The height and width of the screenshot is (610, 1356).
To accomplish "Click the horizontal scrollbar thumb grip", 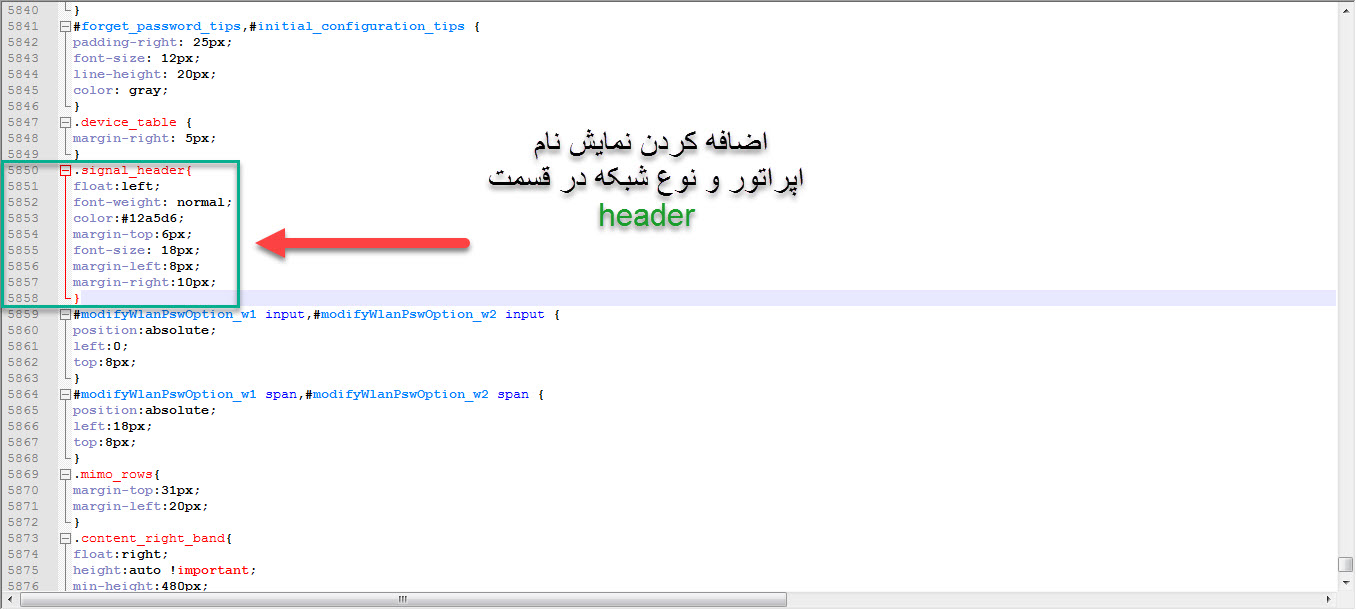I will [403, 600].
